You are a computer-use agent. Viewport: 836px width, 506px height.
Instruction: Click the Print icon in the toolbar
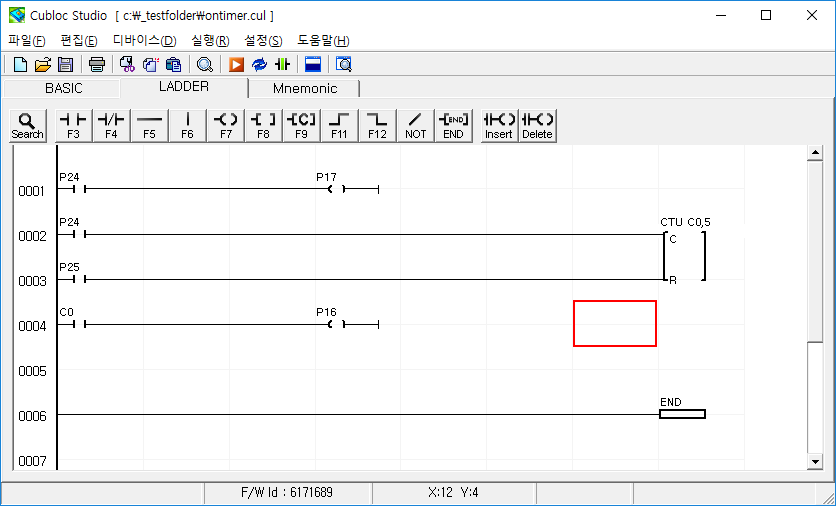97,65
